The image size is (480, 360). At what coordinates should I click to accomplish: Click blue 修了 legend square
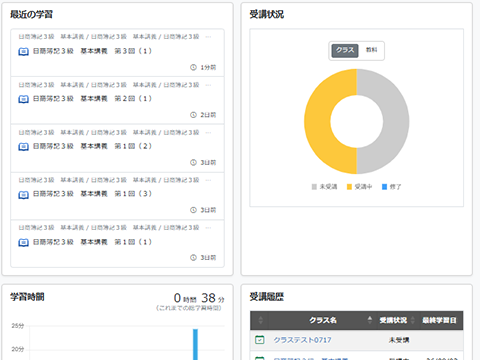click(x=384, y=187)
